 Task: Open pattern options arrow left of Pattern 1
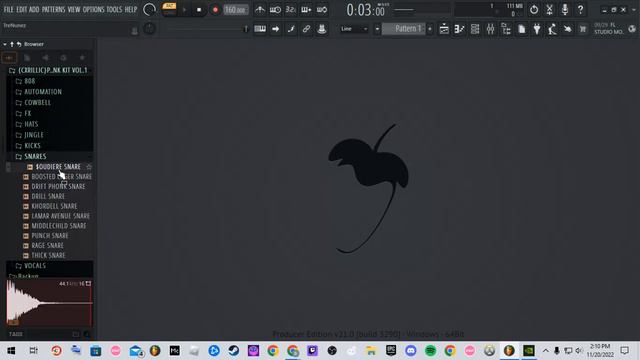coord(377,29)
